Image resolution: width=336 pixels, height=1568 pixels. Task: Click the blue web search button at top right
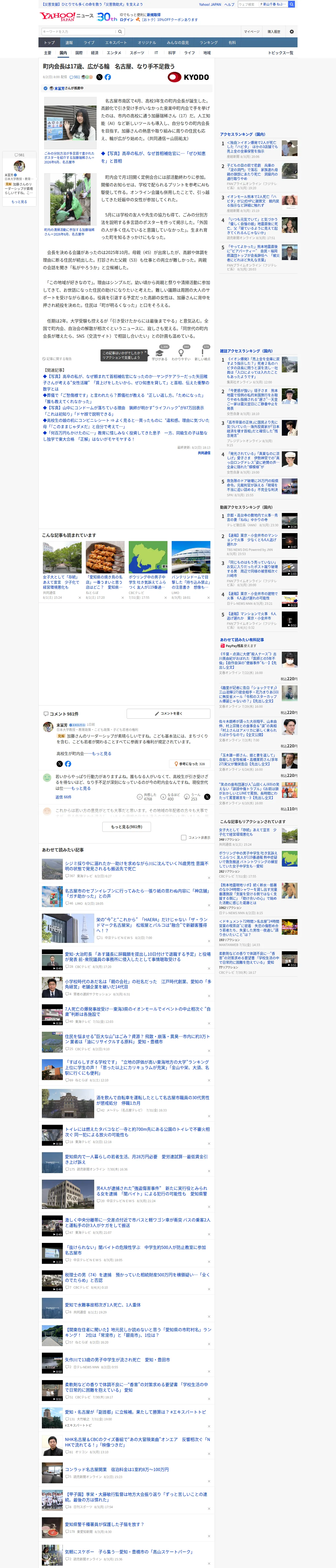(x=292, y=4)
